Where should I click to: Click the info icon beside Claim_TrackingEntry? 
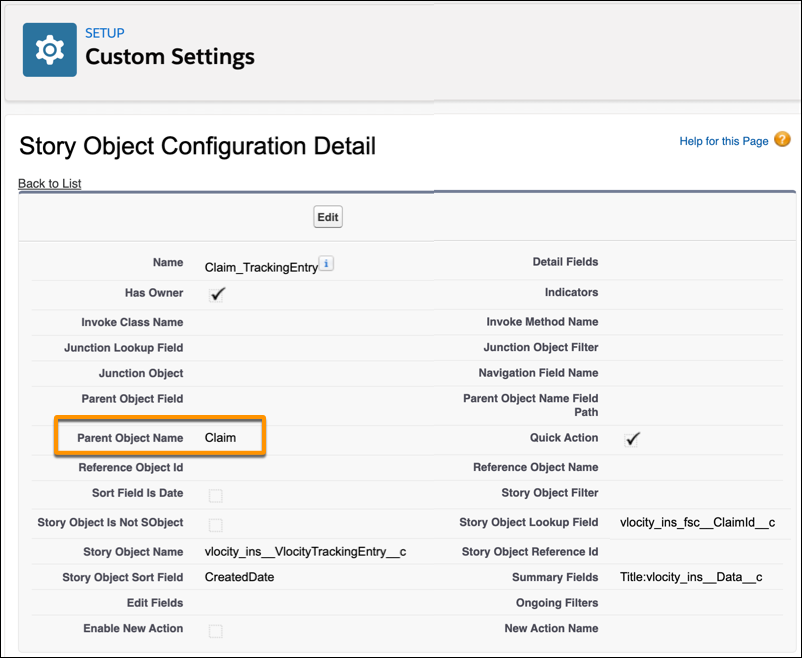[x=326, y=264]
